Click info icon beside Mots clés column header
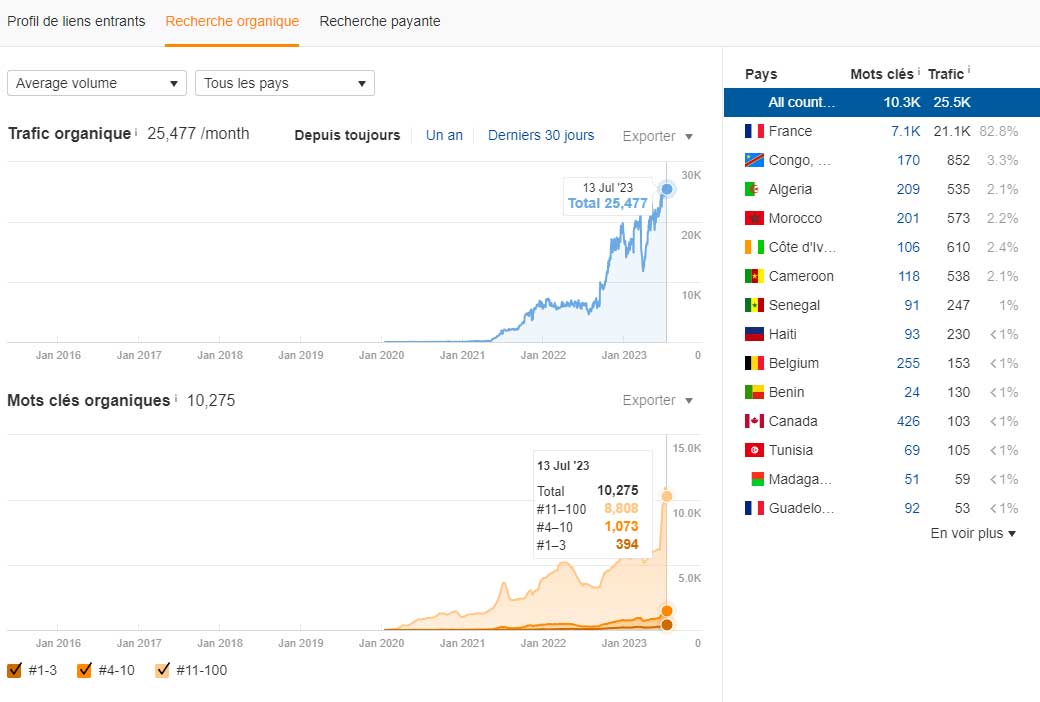 (x=919, y=71)
